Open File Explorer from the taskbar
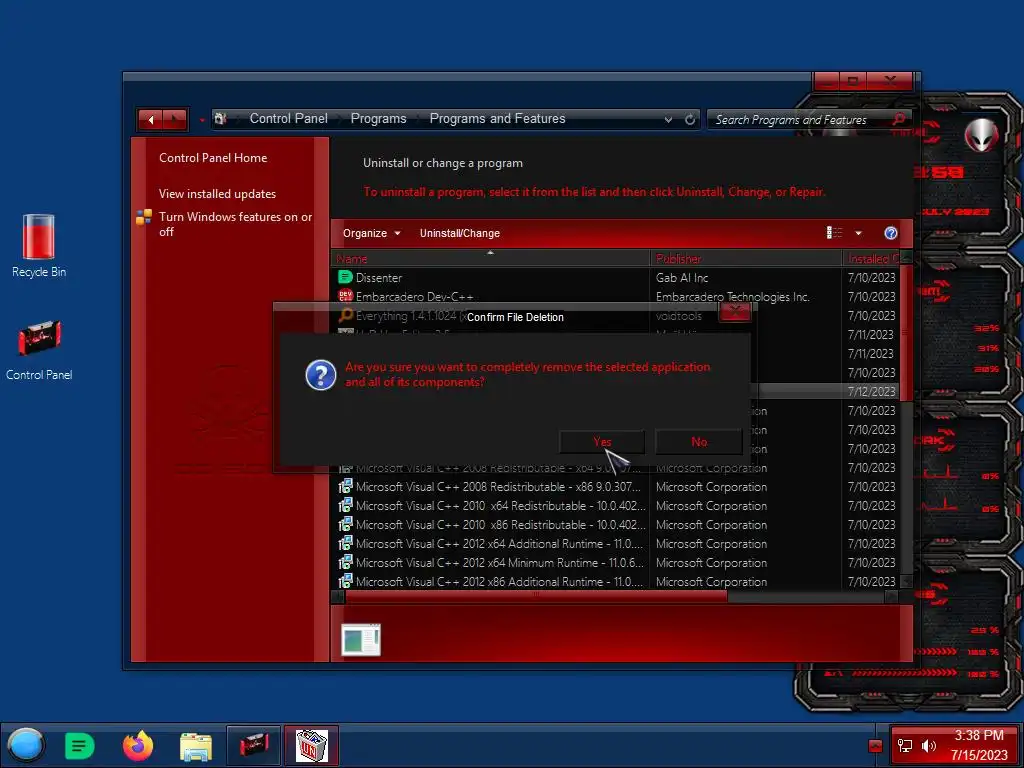The height and width of the screenshot is (768, 1024). point(195,746)
